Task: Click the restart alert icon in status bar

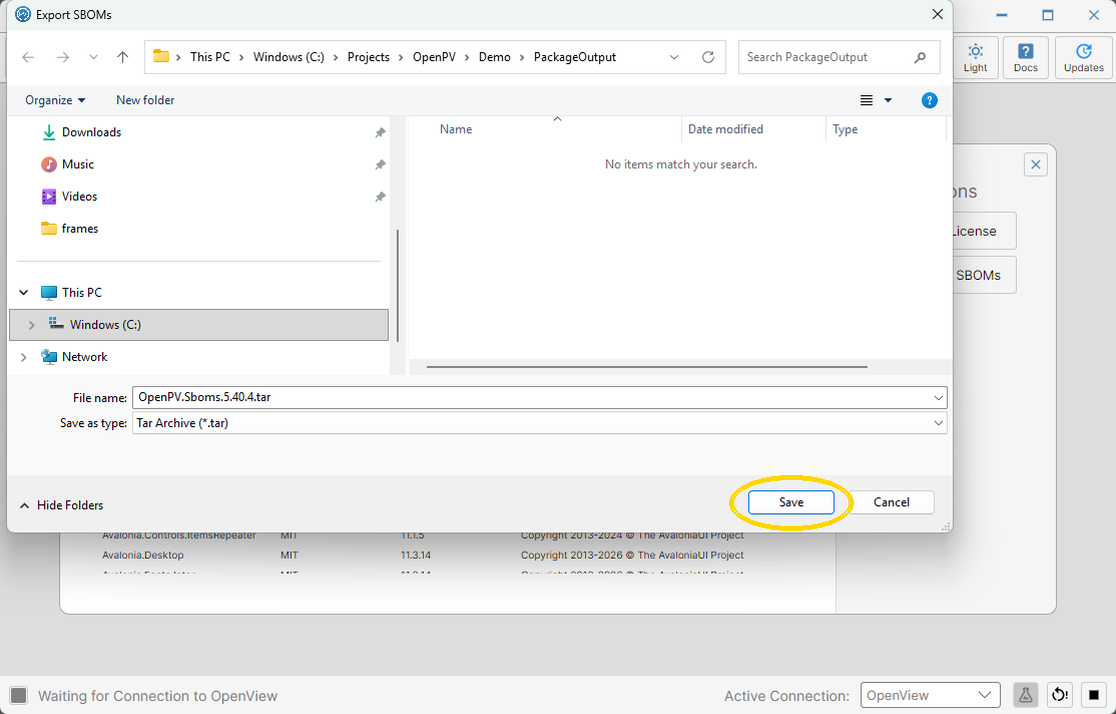Action: coord(1060,695)
